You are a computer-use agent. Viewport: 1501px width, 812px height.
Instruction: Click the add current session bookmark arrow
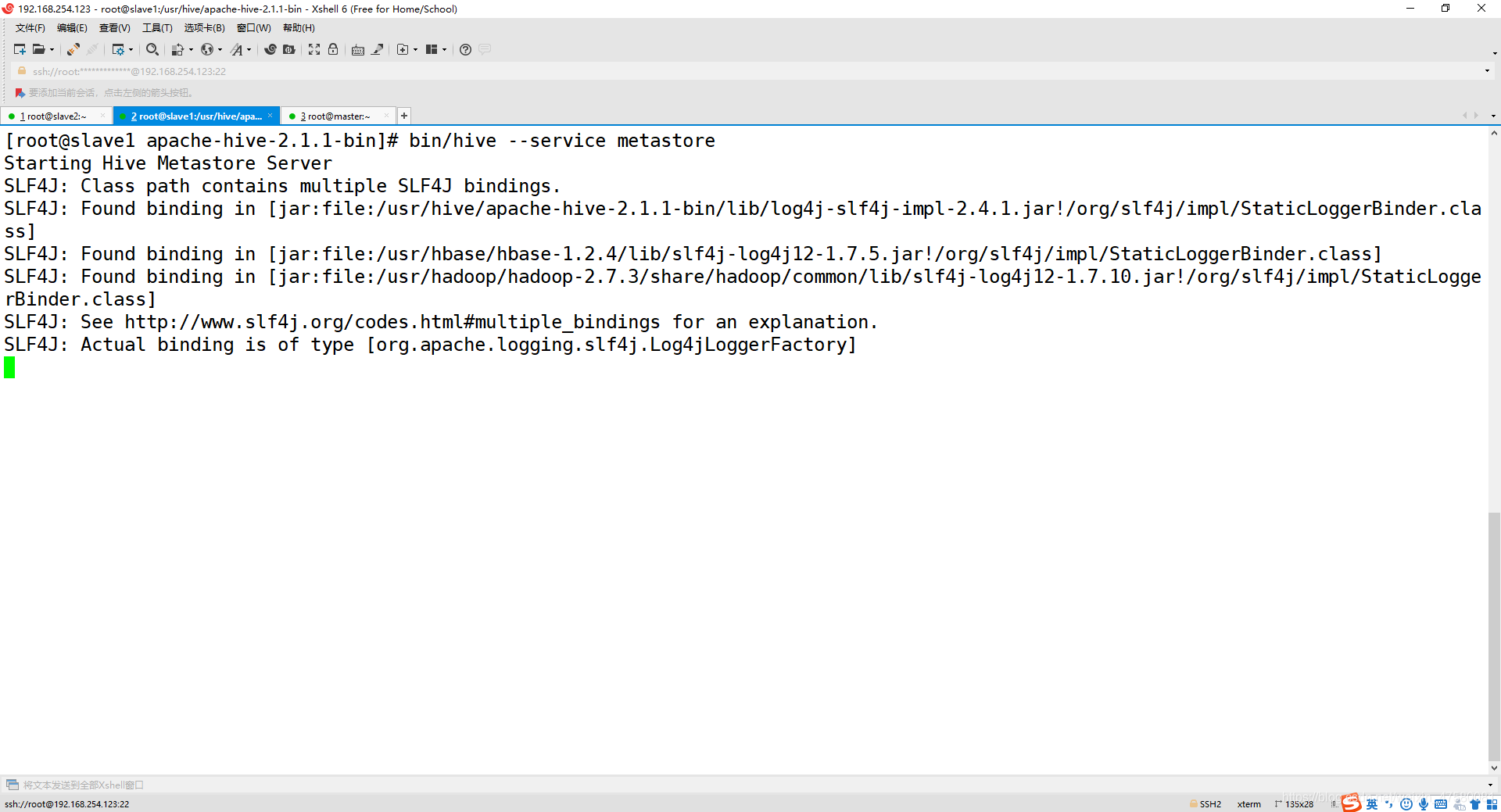(20, 93)
